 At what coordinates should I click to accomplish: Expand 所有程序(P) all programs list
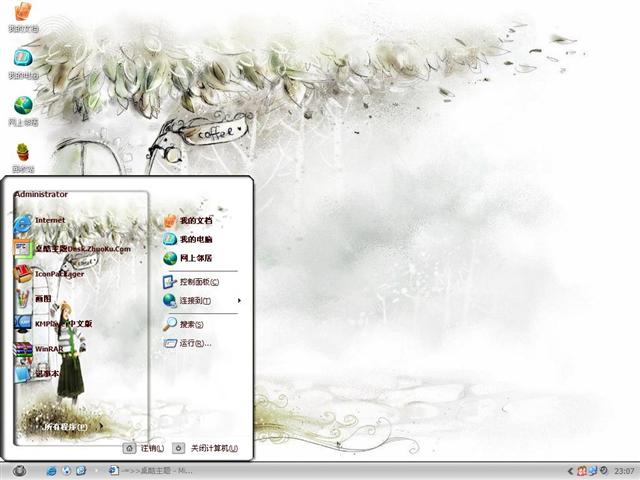[71, 427]
